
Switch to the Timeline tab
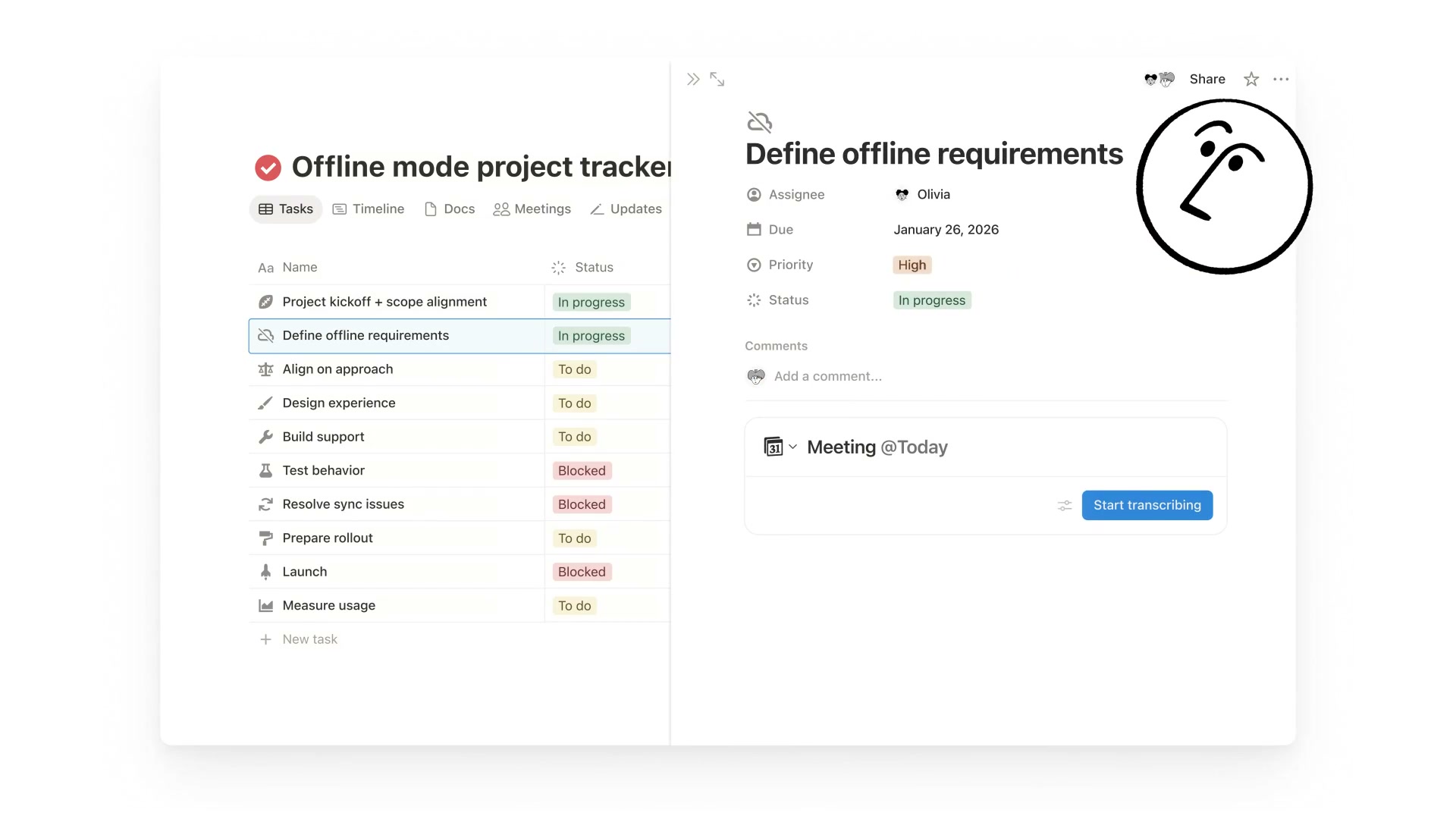pos(369,209)
